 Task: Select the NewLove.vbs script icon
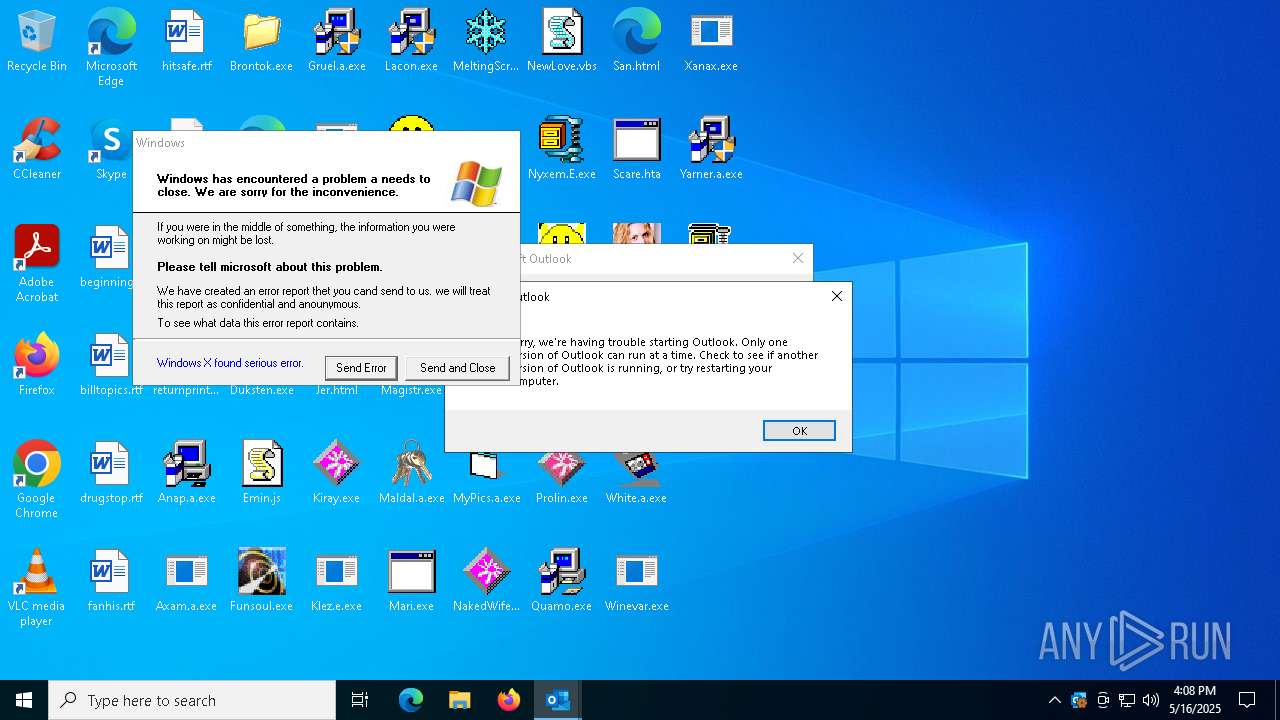tap(561, 41)
